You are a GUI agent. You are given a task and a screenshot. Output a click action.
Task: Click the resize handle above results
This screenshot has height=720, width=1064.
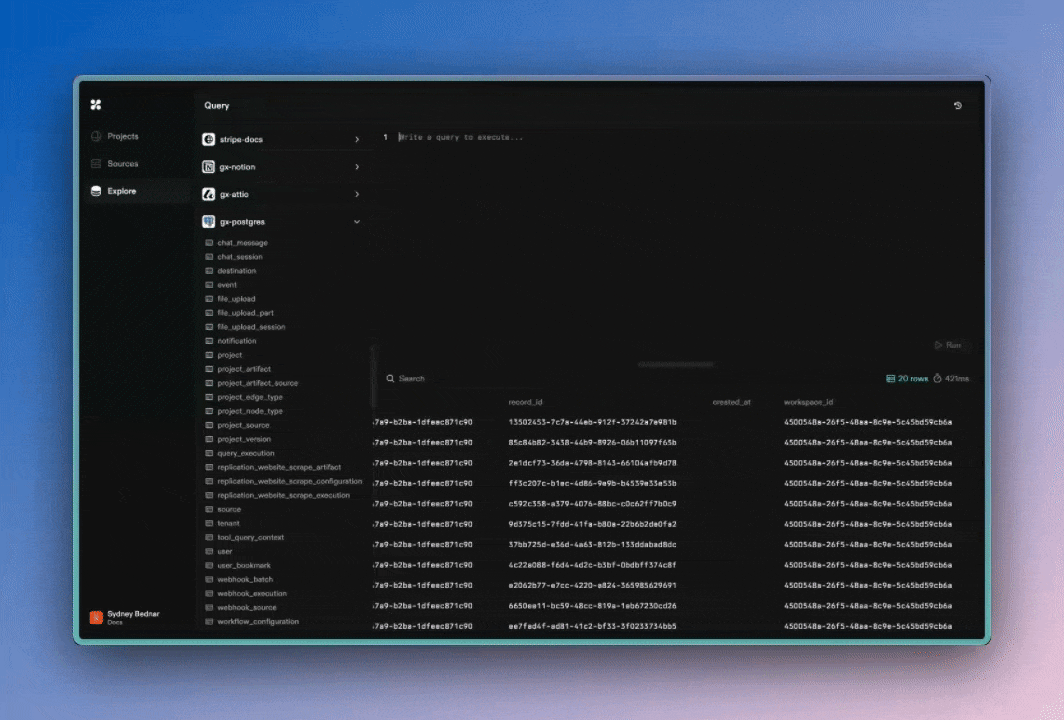[675, 364]
